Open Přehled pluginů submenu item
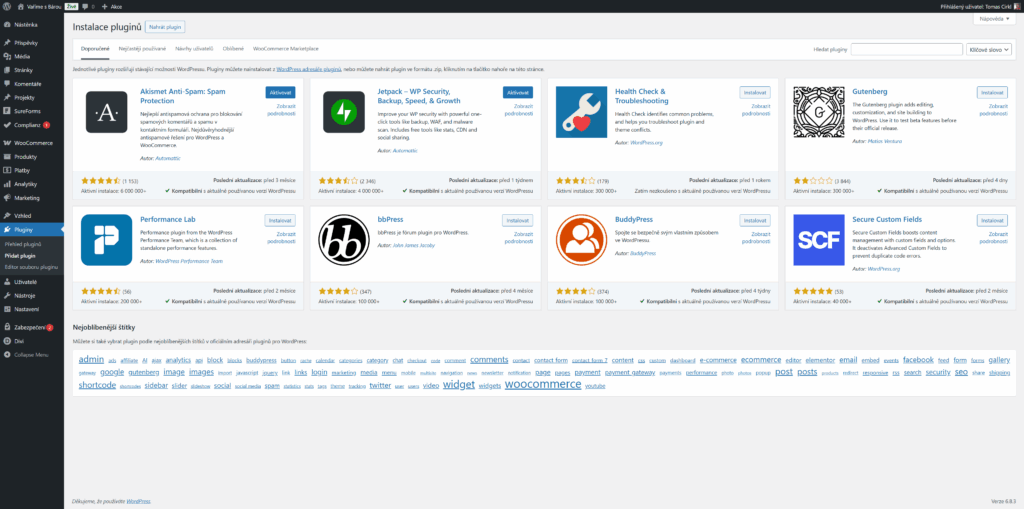The width and height of the screenshot is (1024, 509). pyautogui.click(x=23, y=243)
